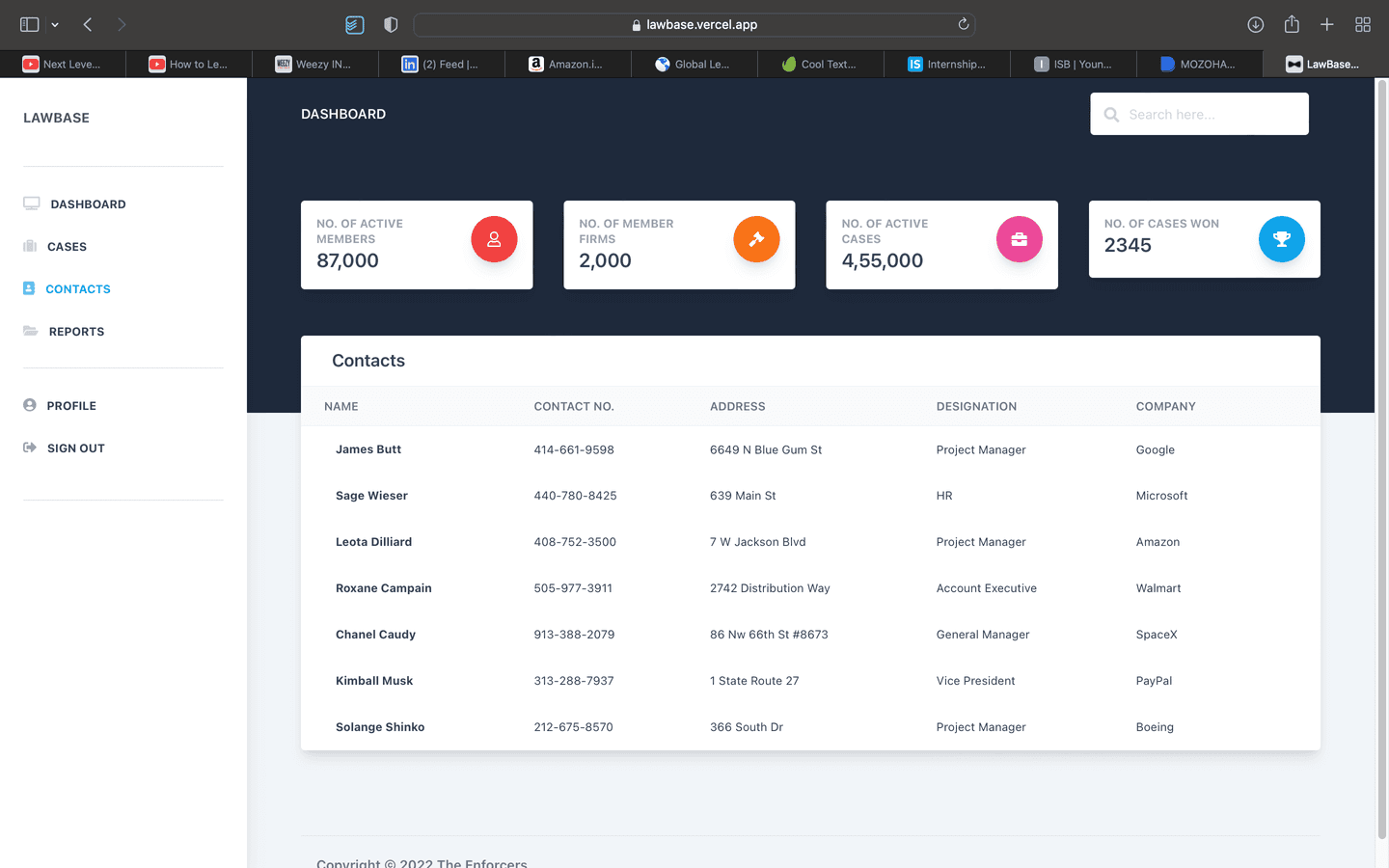Screen dimensions: 1389x868
Task: Click the name Solange Shinko
Action: [x=380, y=727]
